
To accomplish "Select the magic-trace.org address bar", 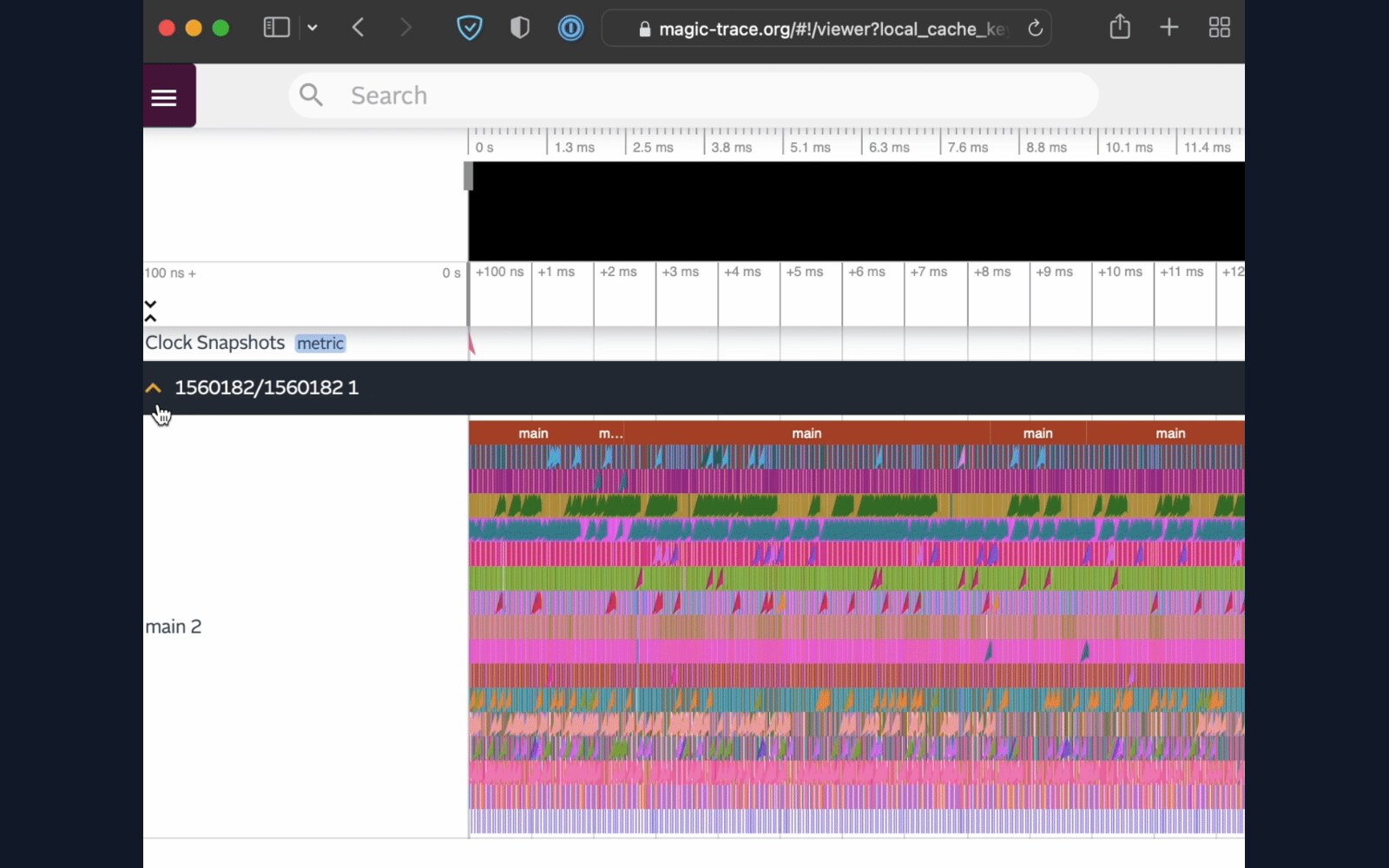I will click(826, 29).
